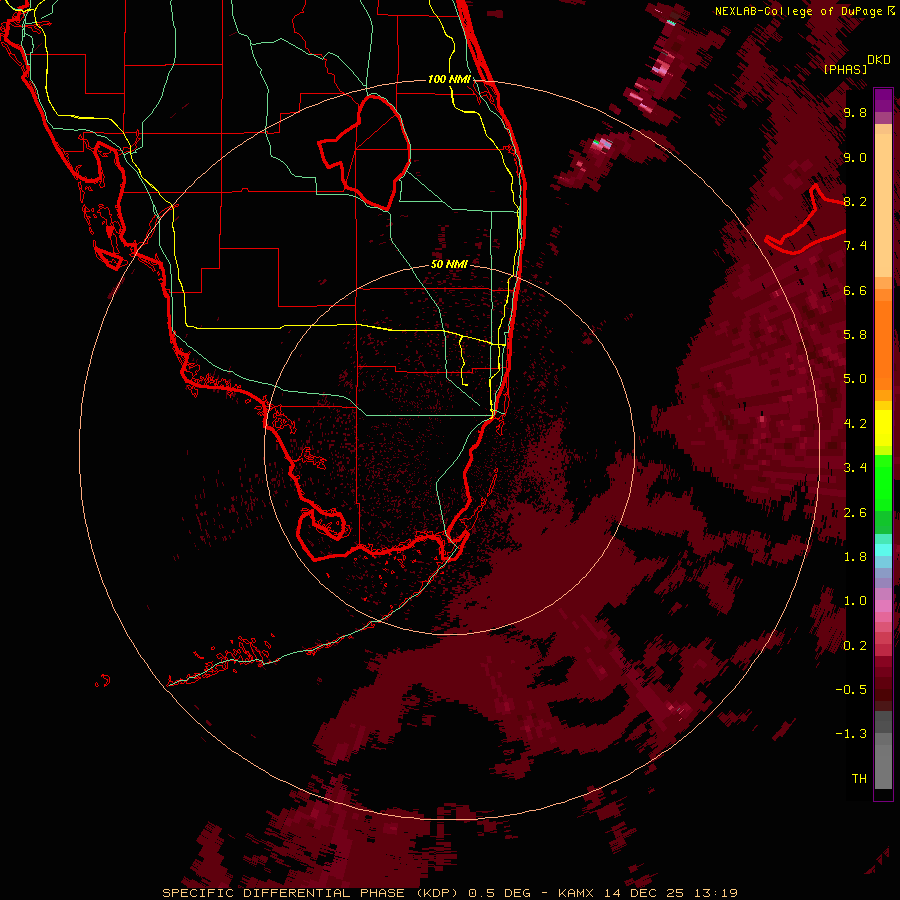Pick the yellow segment of the color bar
This screenshot has width=900, height=900.
883,428
